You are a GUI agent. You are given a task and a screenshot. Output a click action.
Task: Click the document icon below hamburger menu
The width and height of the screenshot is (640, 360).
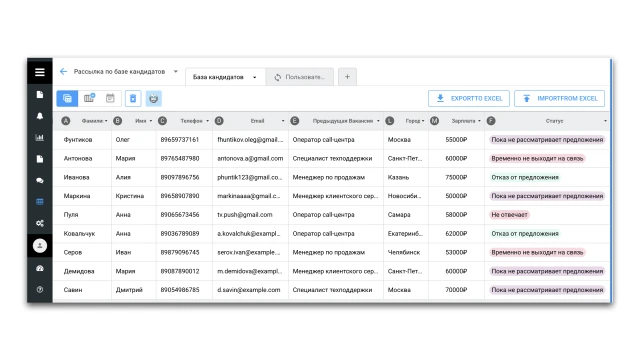click(40, 94)
